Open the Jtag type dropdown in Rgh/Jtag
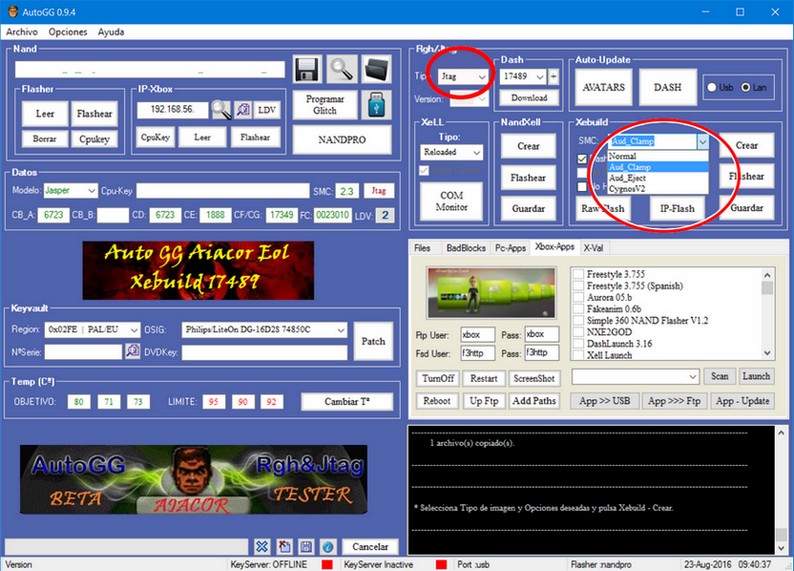 [482, 77]
